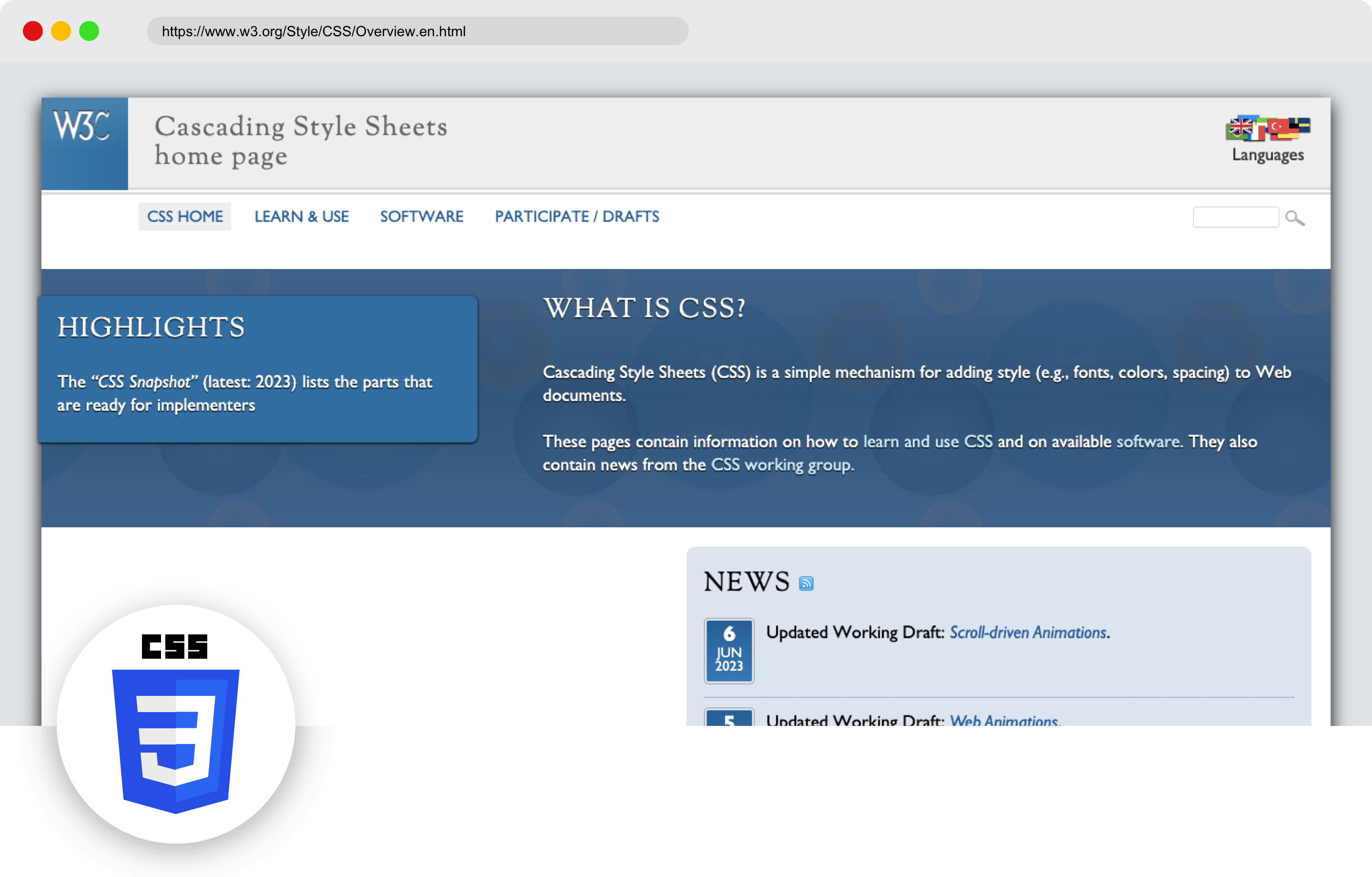Open the LEARN & USE menu
The image size is (1372, 877).
coord(302,217)
